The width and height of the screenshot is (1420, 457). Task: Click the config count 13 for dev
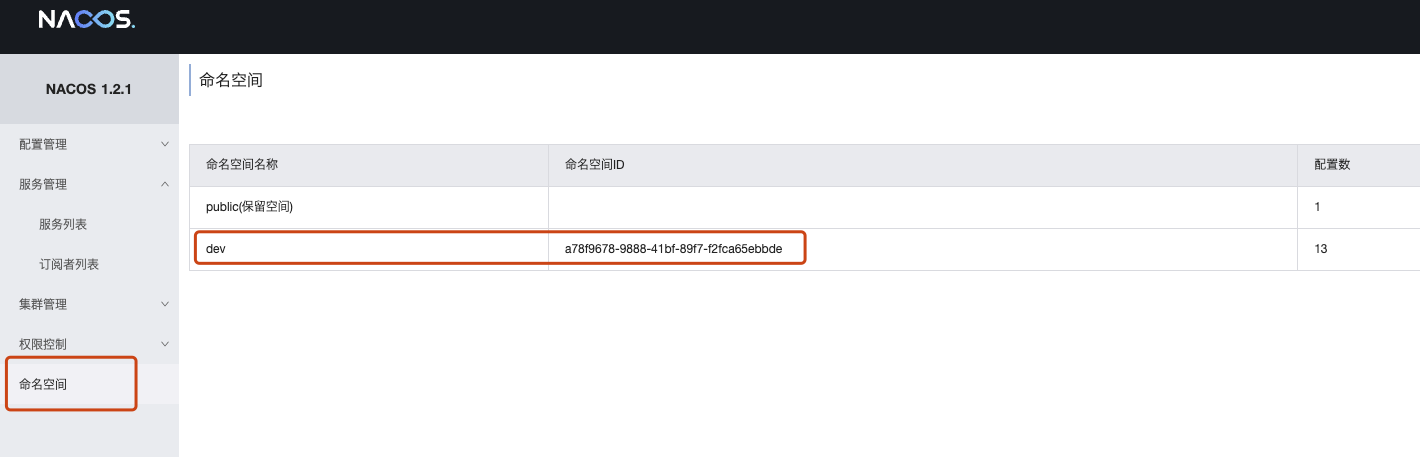[1321, 249]
